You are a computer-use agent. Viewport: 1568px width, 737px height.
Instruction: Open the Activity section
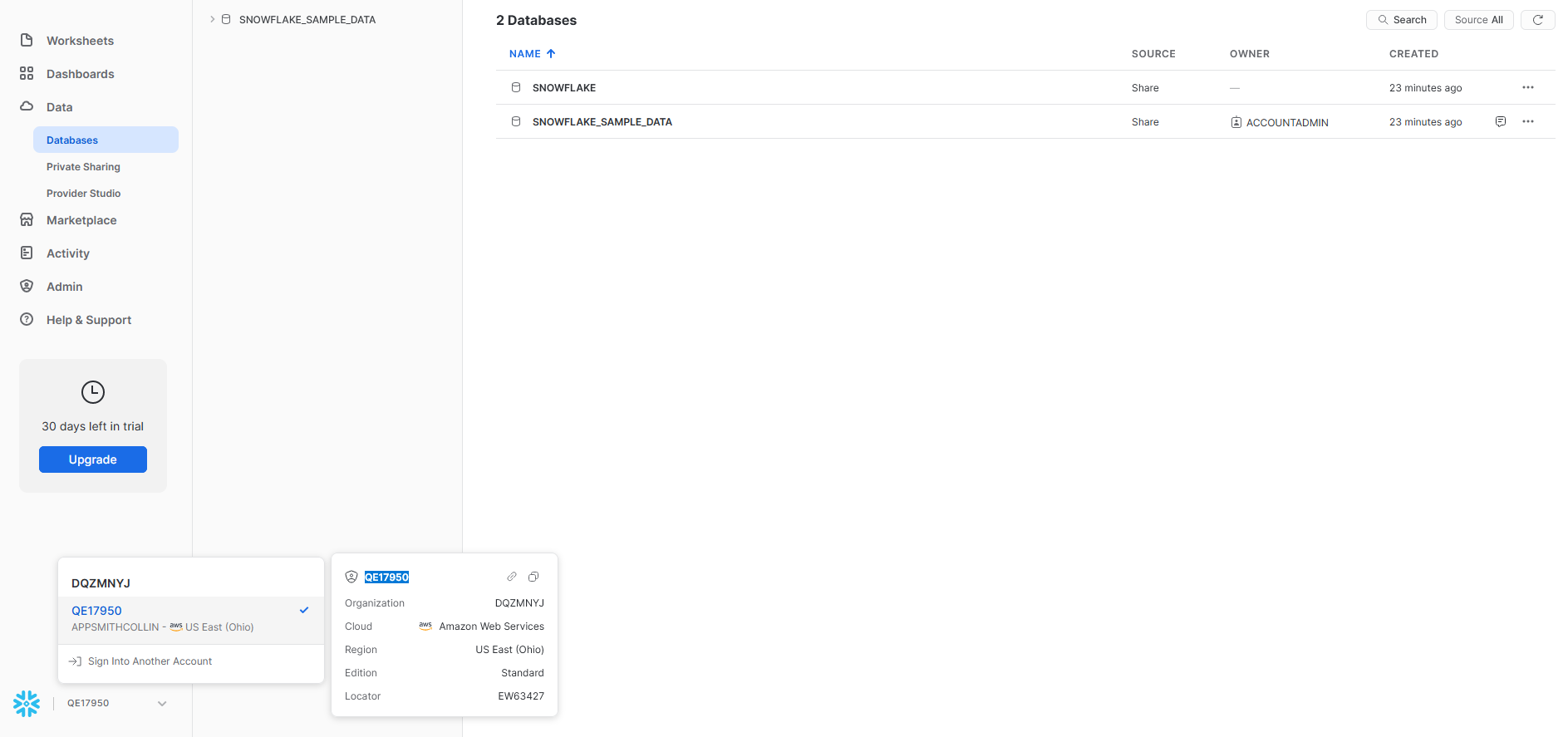coord(68,253)
